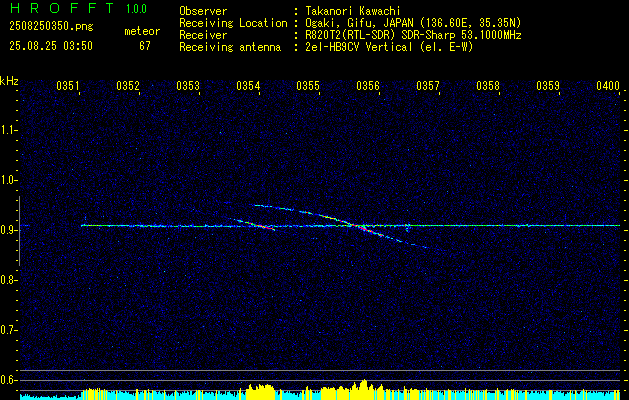Click the 0400 time marker
Viewport: 629px width, 400px height.
point(608,86)
